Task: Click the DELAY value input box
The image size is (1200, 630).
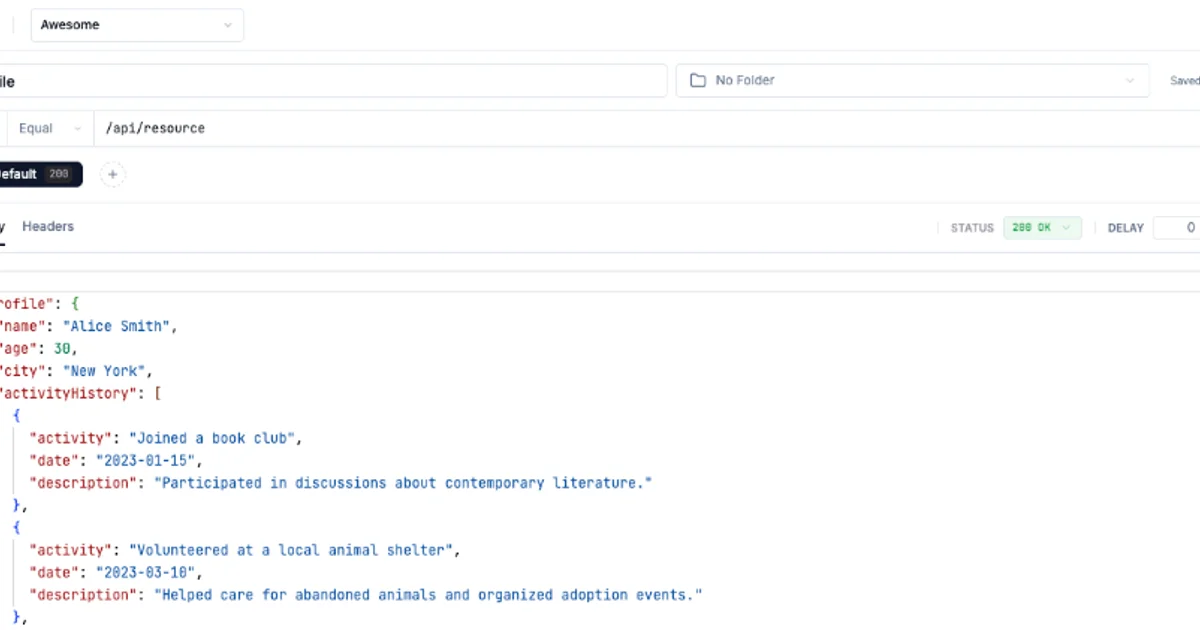Action: point(1177,228)
